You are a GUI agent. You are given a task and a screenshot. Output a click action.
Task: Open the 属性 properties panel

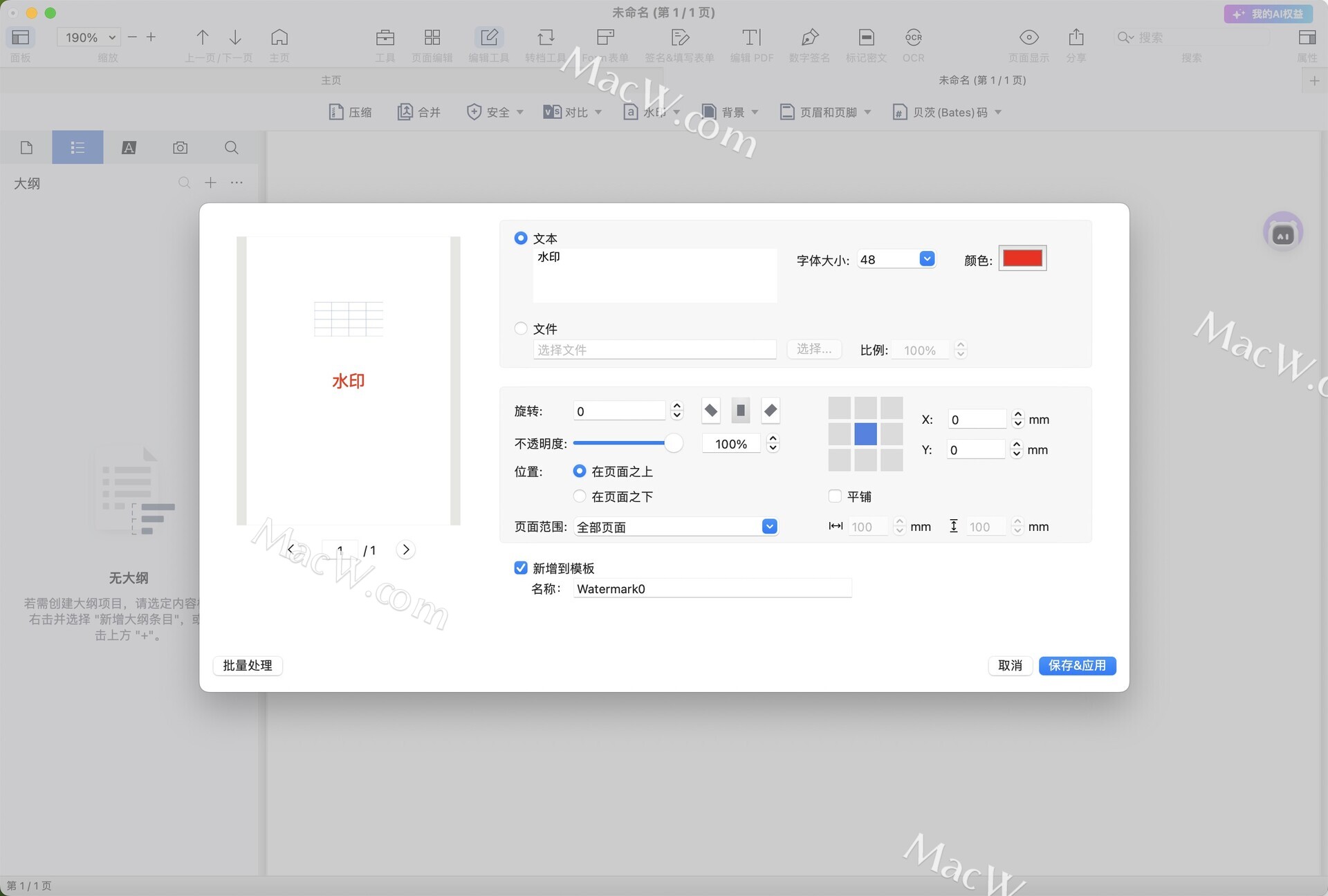[x=1307, y=37]
